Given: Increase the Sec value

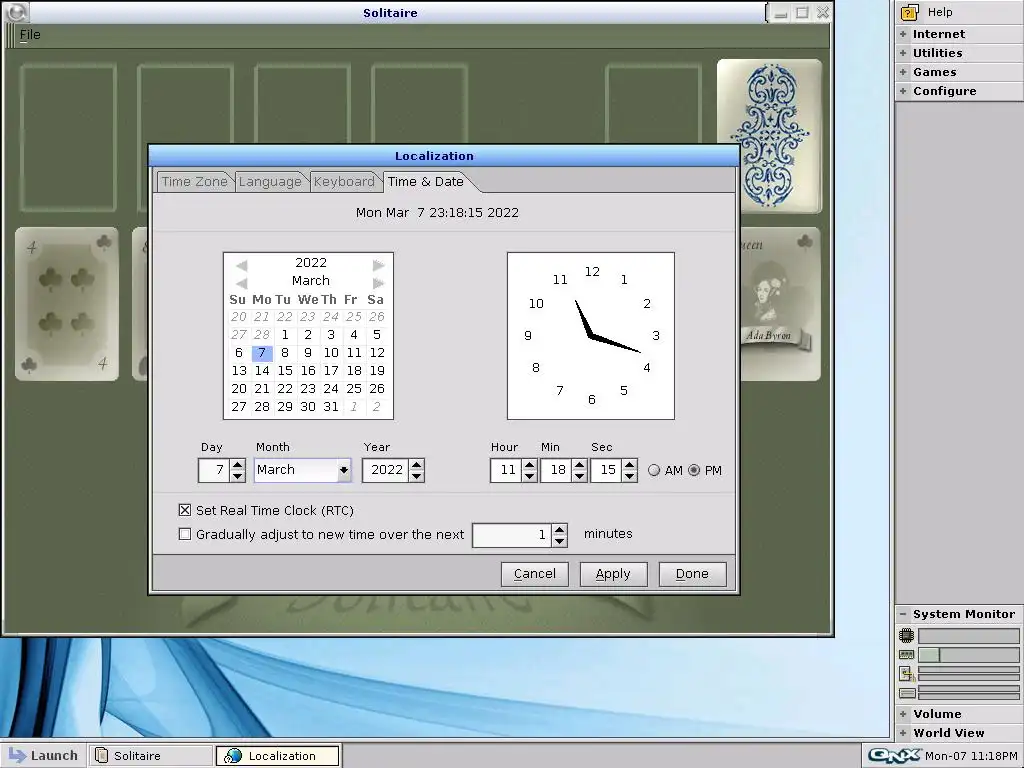Looking at the screenshot, I should [x=630, y=465].
